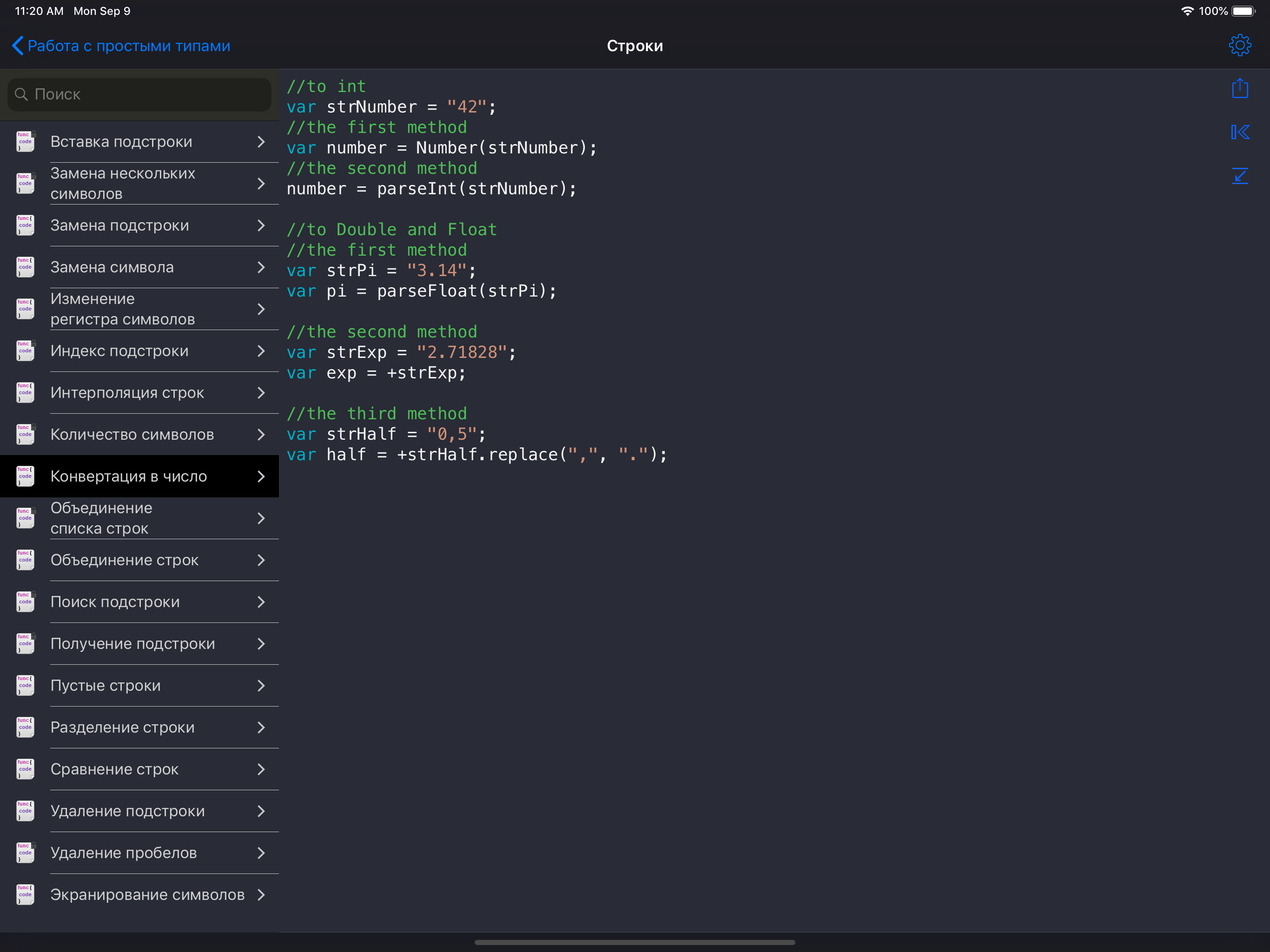Click the code icon beside Вставка подстроки
1270x952 pixels.
point(25,141)
